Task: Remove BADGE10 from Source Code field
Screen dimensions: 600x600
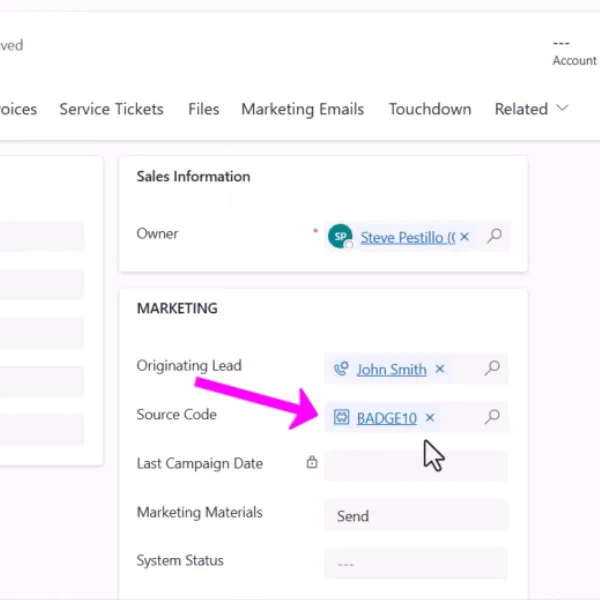Action: (430, 417)
